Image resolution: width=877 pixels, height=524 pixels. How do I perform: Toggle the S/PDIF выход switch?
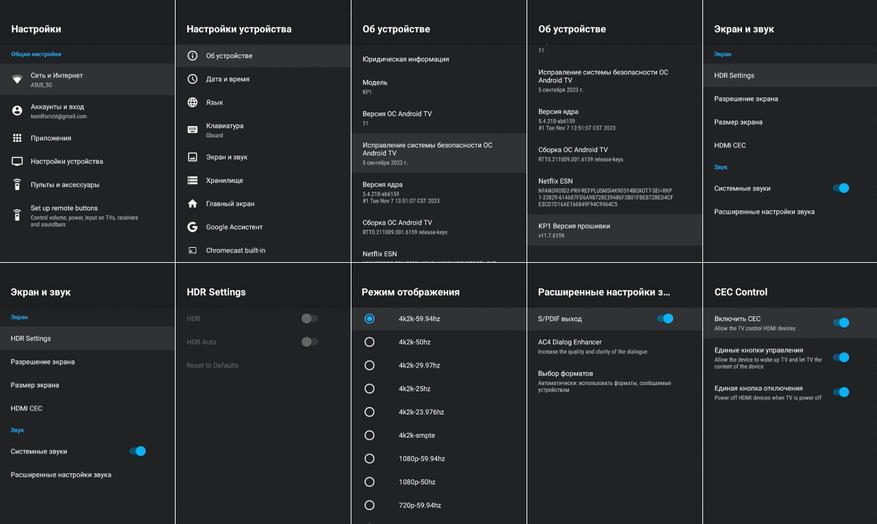tap(665, 319)
